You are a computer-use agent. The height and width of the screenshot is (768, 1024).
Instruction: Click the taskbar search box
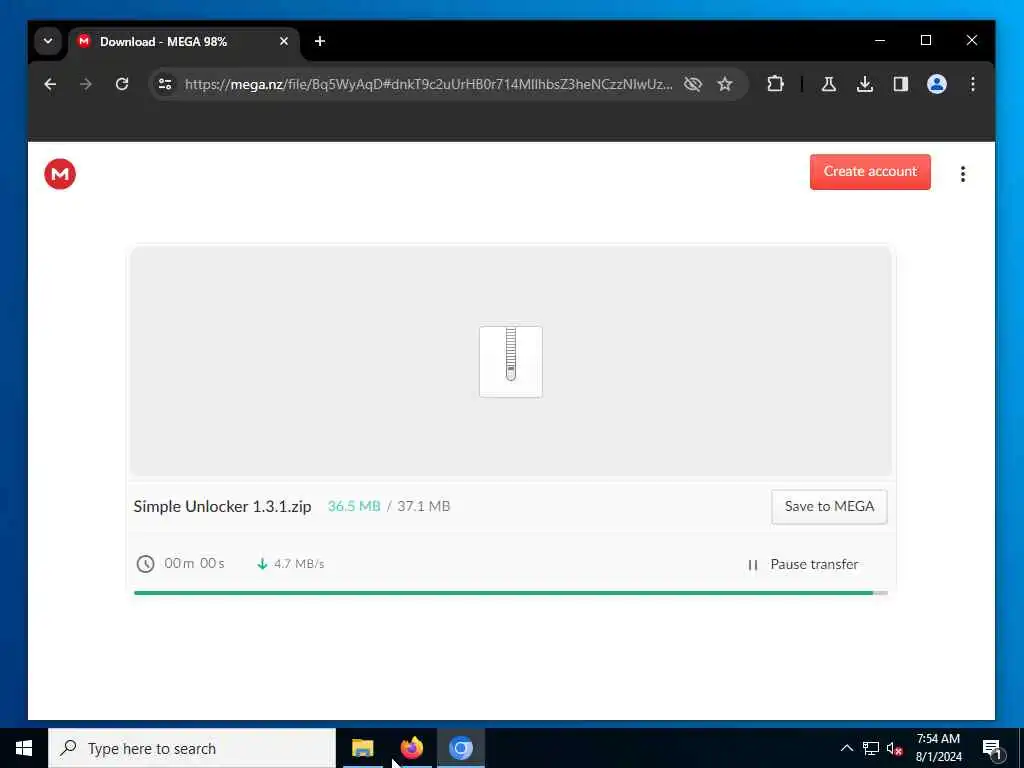(x=192, y=748)
